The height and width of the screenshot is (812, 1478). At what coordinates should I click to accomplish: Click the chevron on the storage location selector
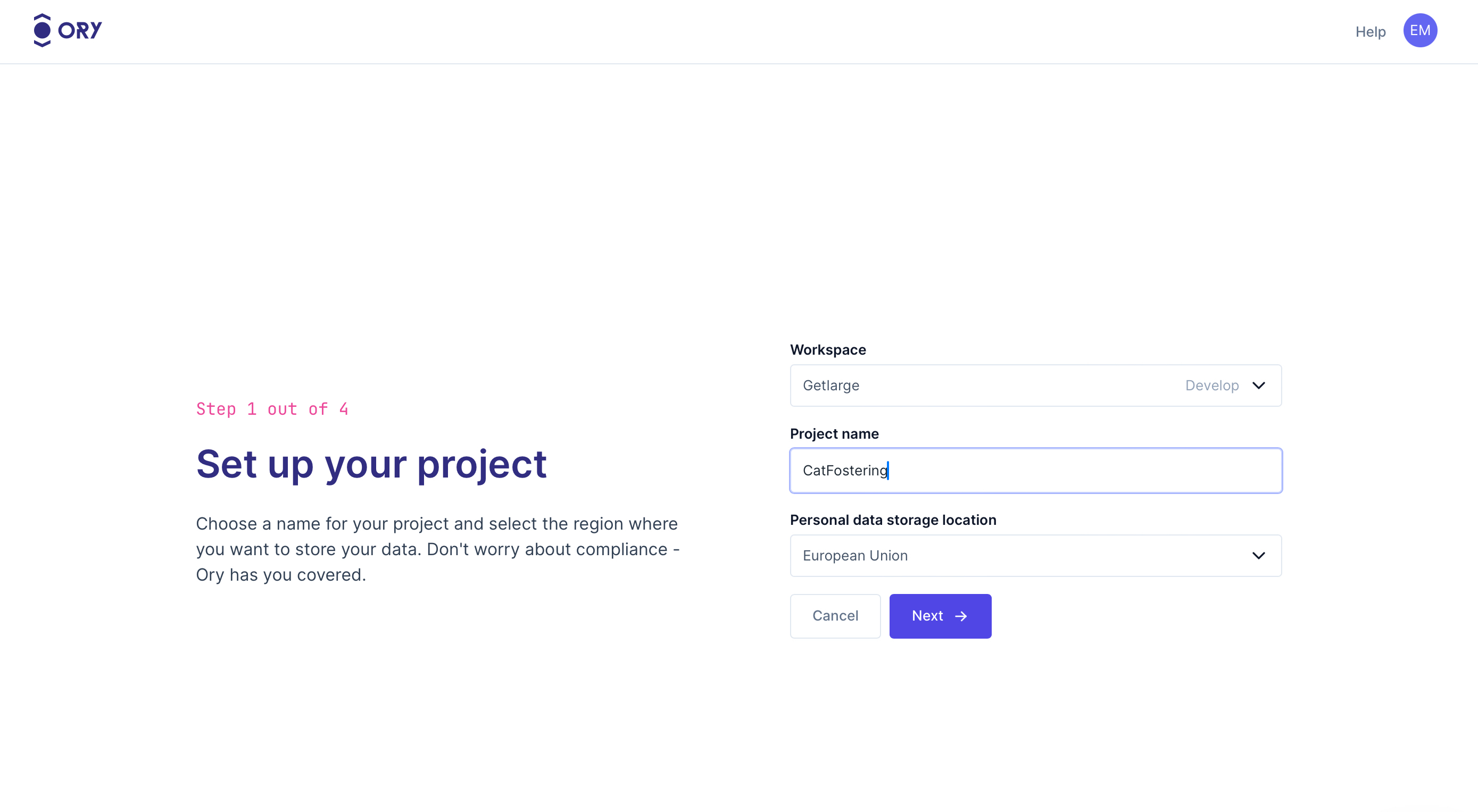point(1259,555)
